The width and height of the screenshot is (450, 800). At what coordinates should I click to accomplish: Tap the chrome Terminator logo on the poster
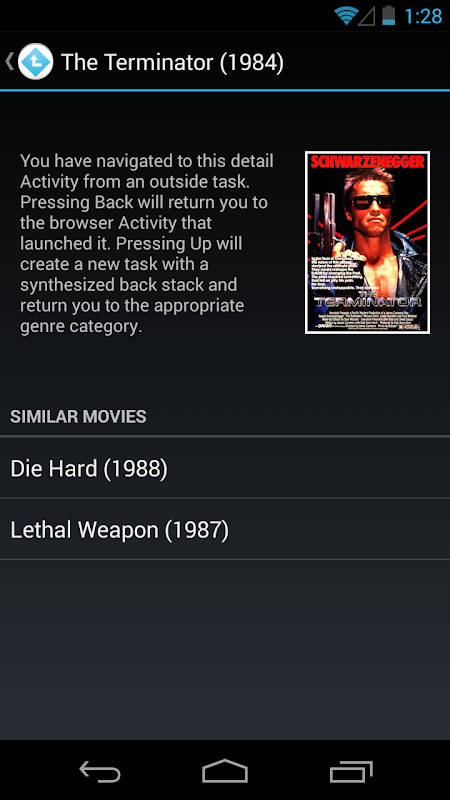[x=367, y=300]
